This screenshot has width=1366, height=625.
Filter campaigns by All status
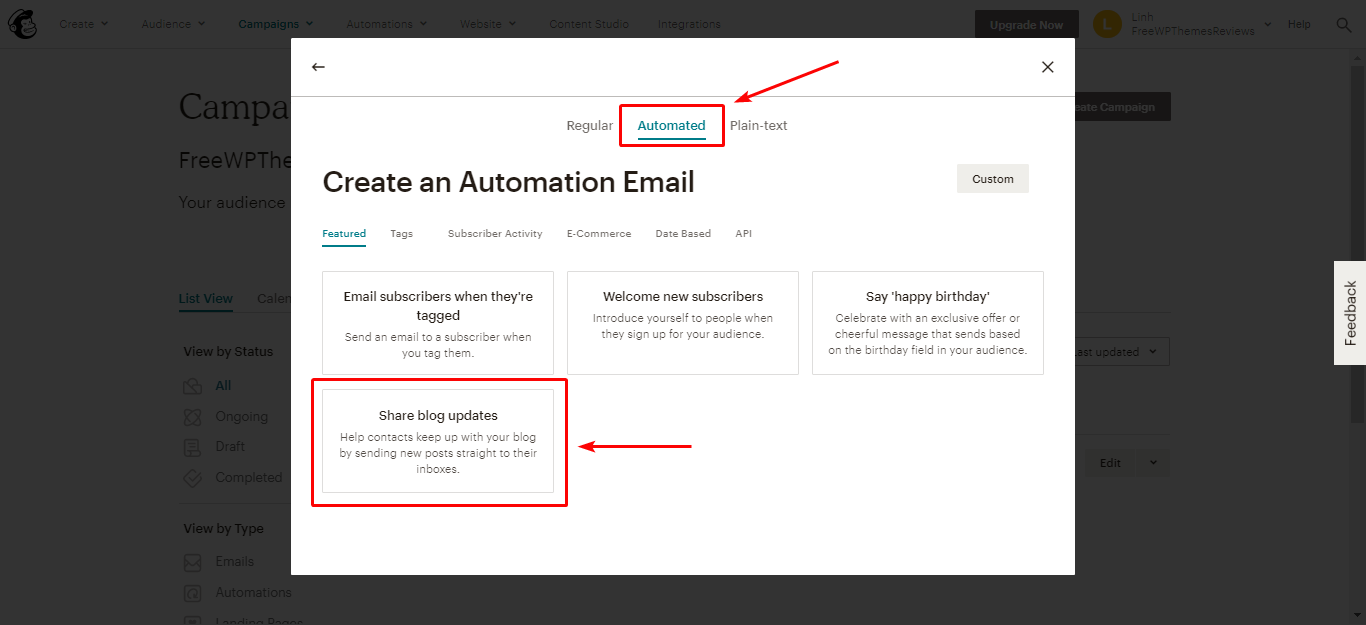click(223, 386)
